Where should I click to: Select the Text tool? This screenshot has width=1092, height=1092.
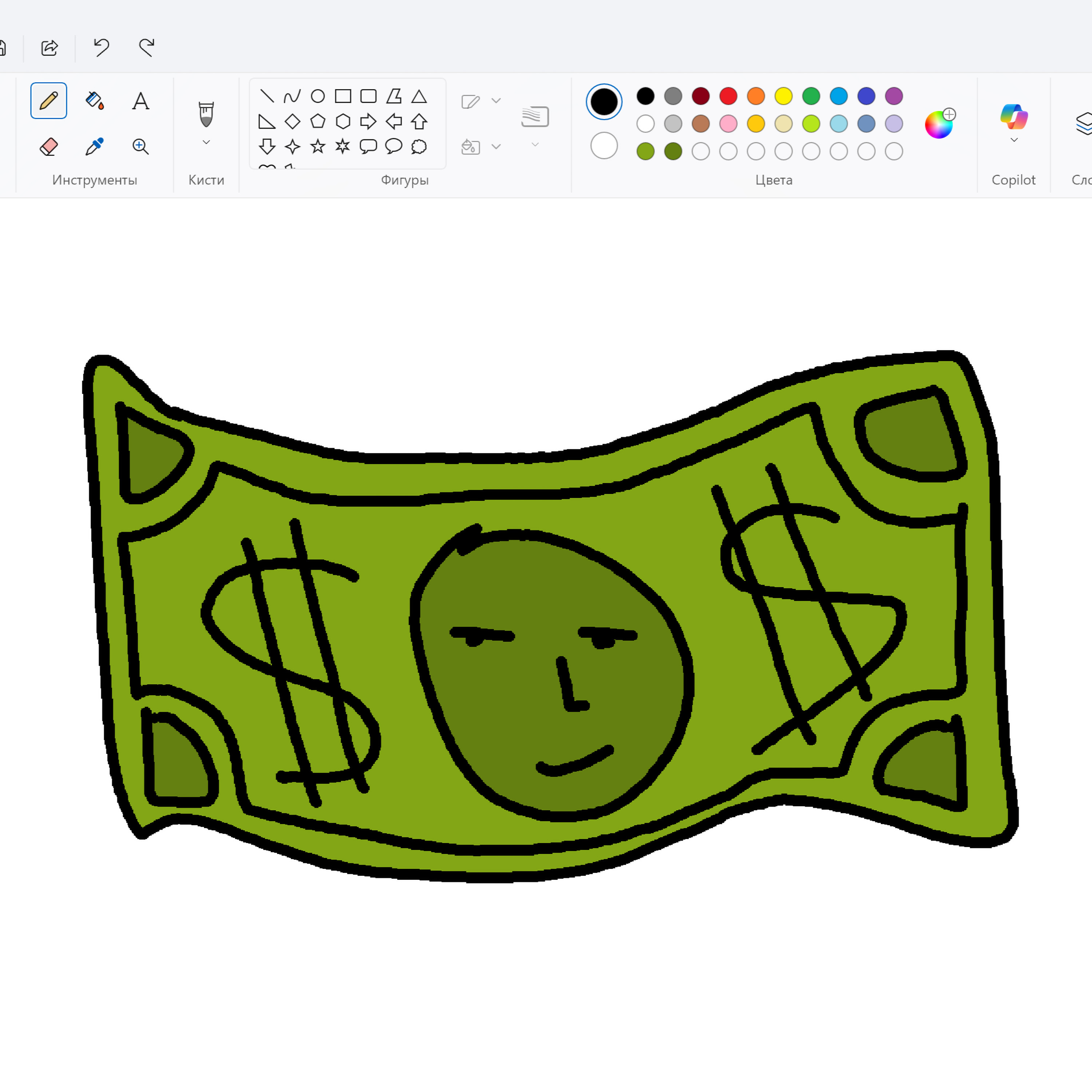pos(140,101)
